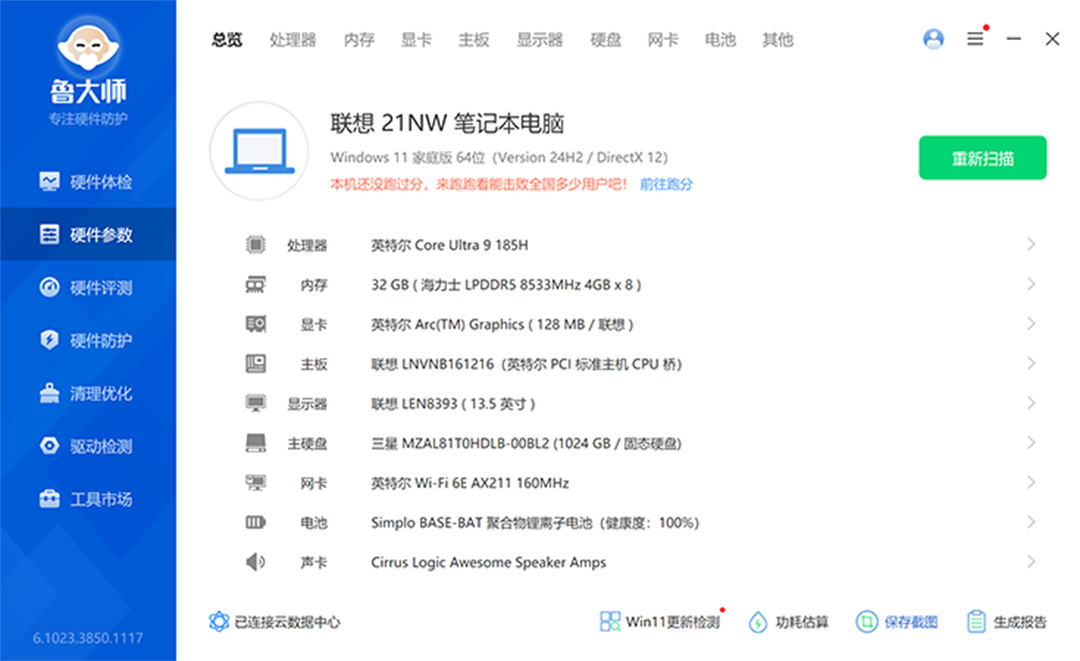The width and height of the screenshot is (1080, 661).
Task: Expand the 内存 32 GB details arrow
Action: (x=1031, y=285)
